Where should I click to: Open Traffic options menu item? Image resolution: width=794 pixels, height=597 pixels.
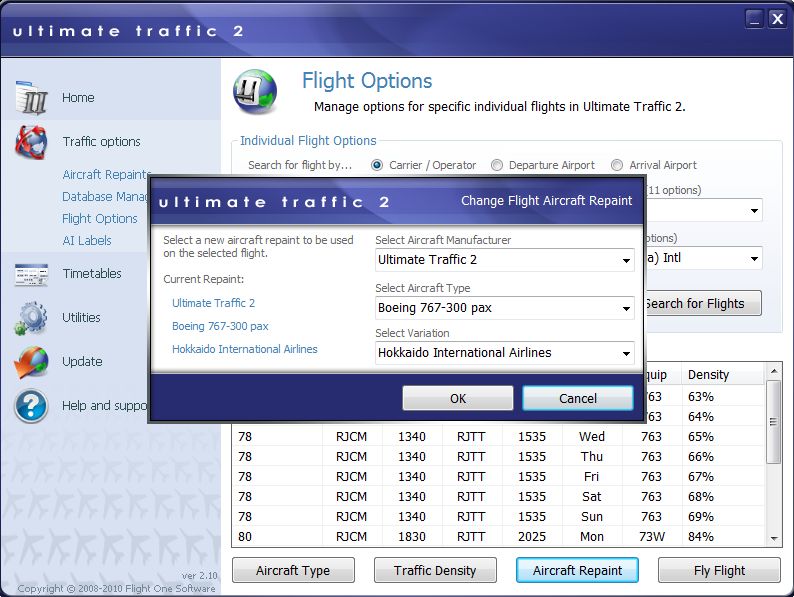click(x=101, y=142)
